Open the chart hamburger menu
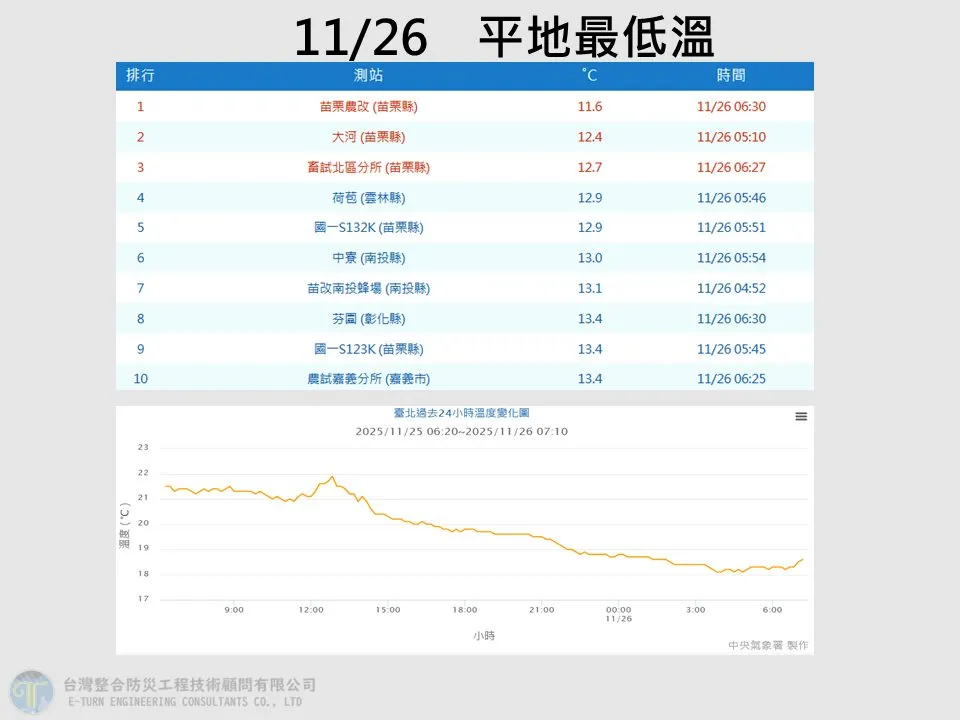The width and height of the screenshot is (960, 720). 800,417
